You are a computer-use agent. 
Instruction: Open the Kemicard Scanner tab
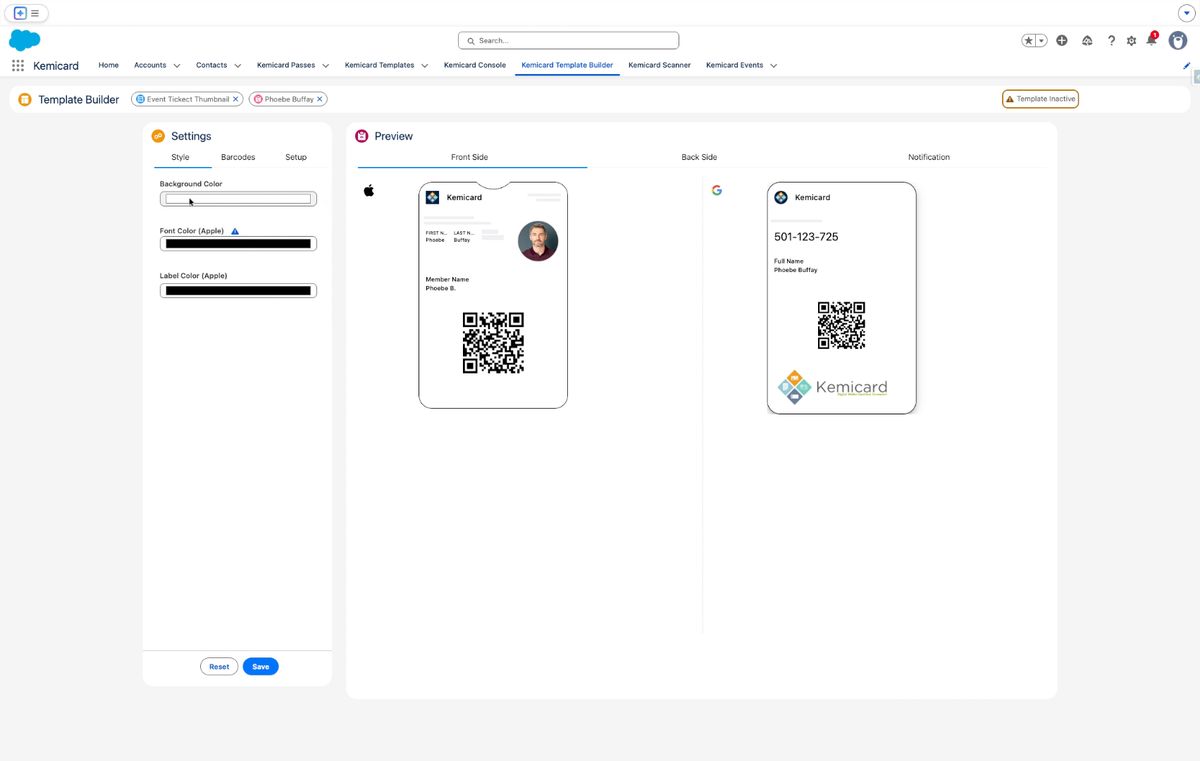(660, 65)
